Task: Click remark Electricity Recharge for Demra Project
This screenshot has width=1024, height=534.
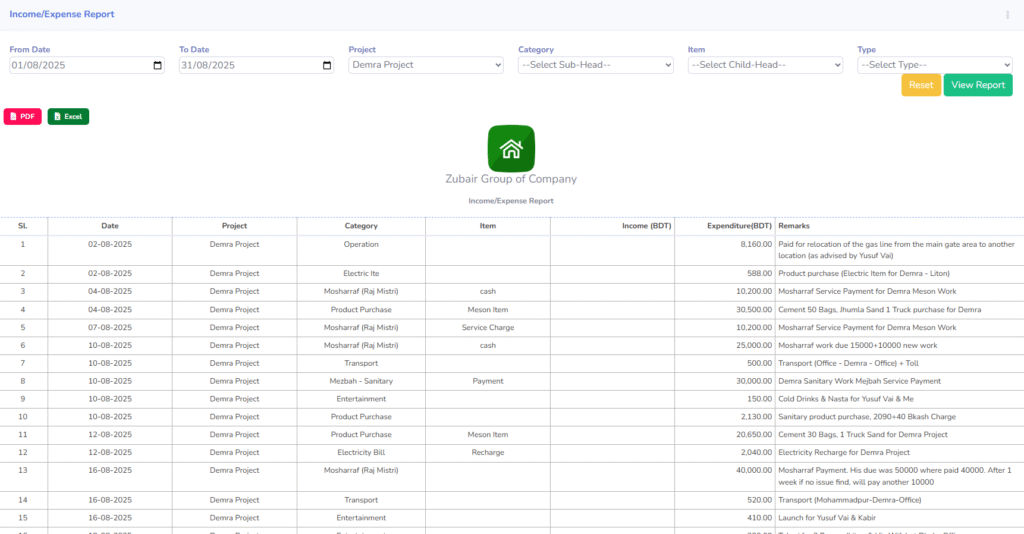Action: pyautogui.click(x=844, y=452)
